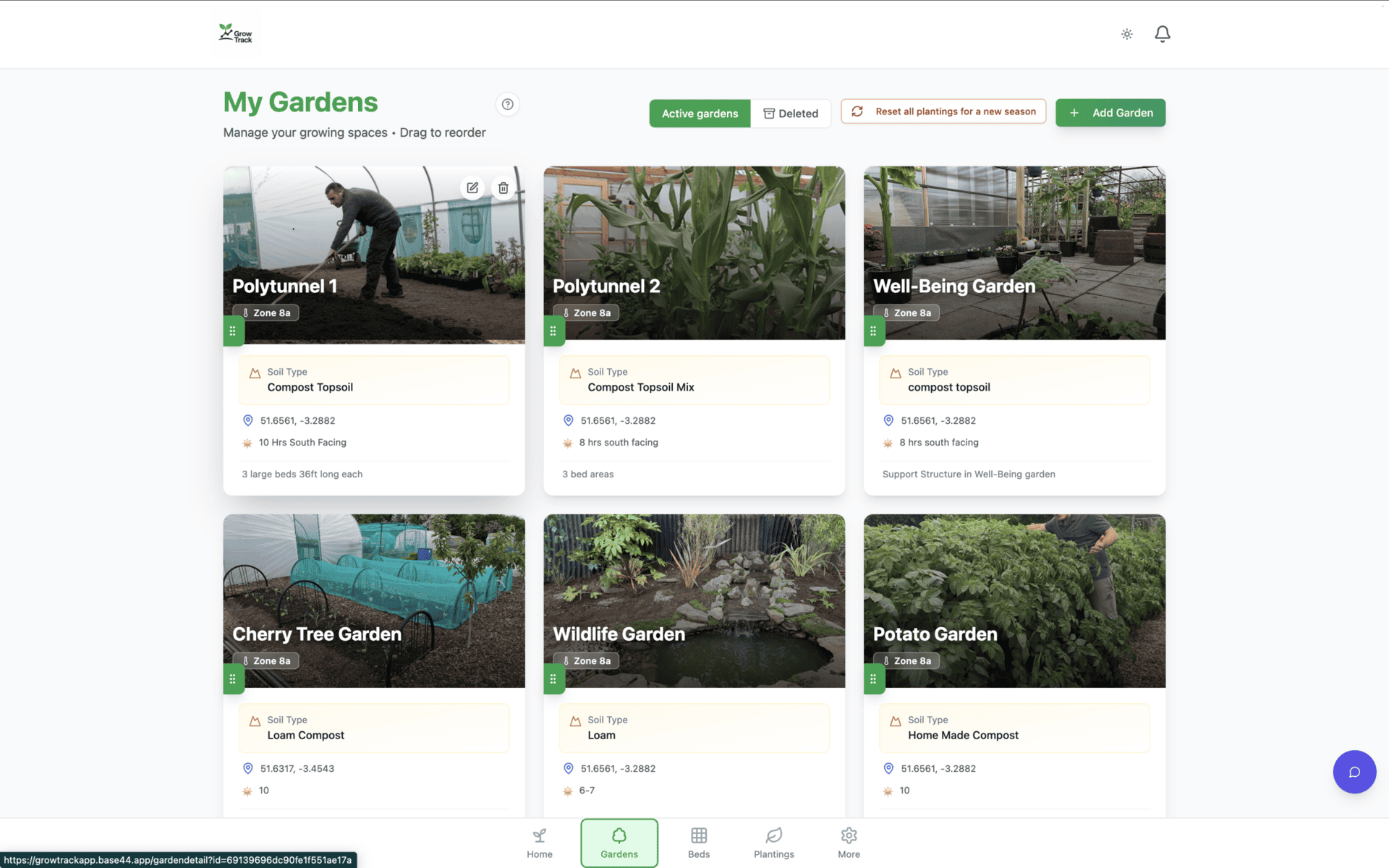Expand the More menu
Screen dimensions: 1389x868
click(849, 843)
